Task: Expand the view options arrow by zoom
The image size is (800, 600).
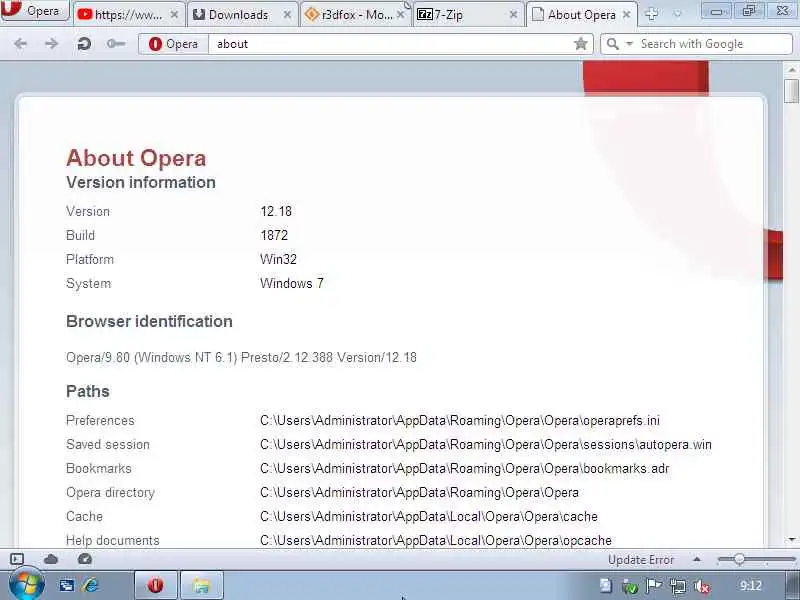Action: [x=696, y=560]
